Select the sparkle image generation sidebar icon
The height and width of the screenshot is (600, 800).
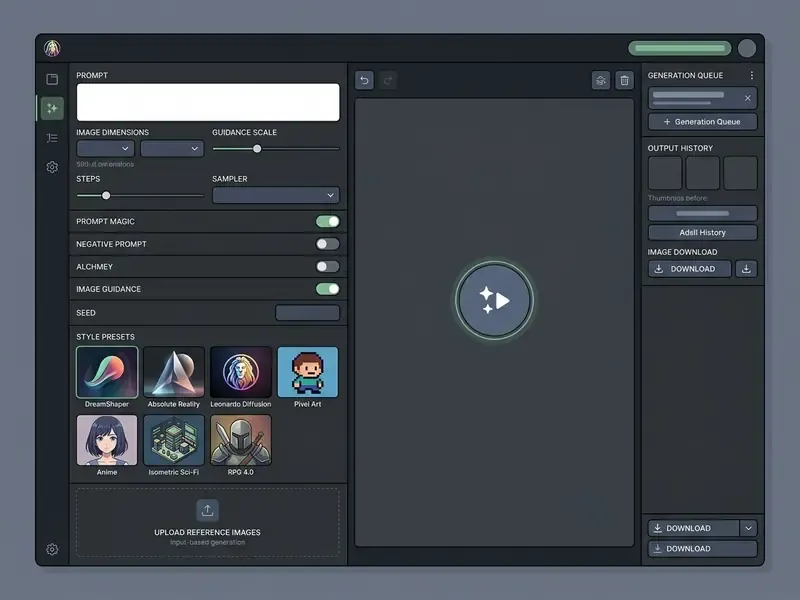point(52,108)
